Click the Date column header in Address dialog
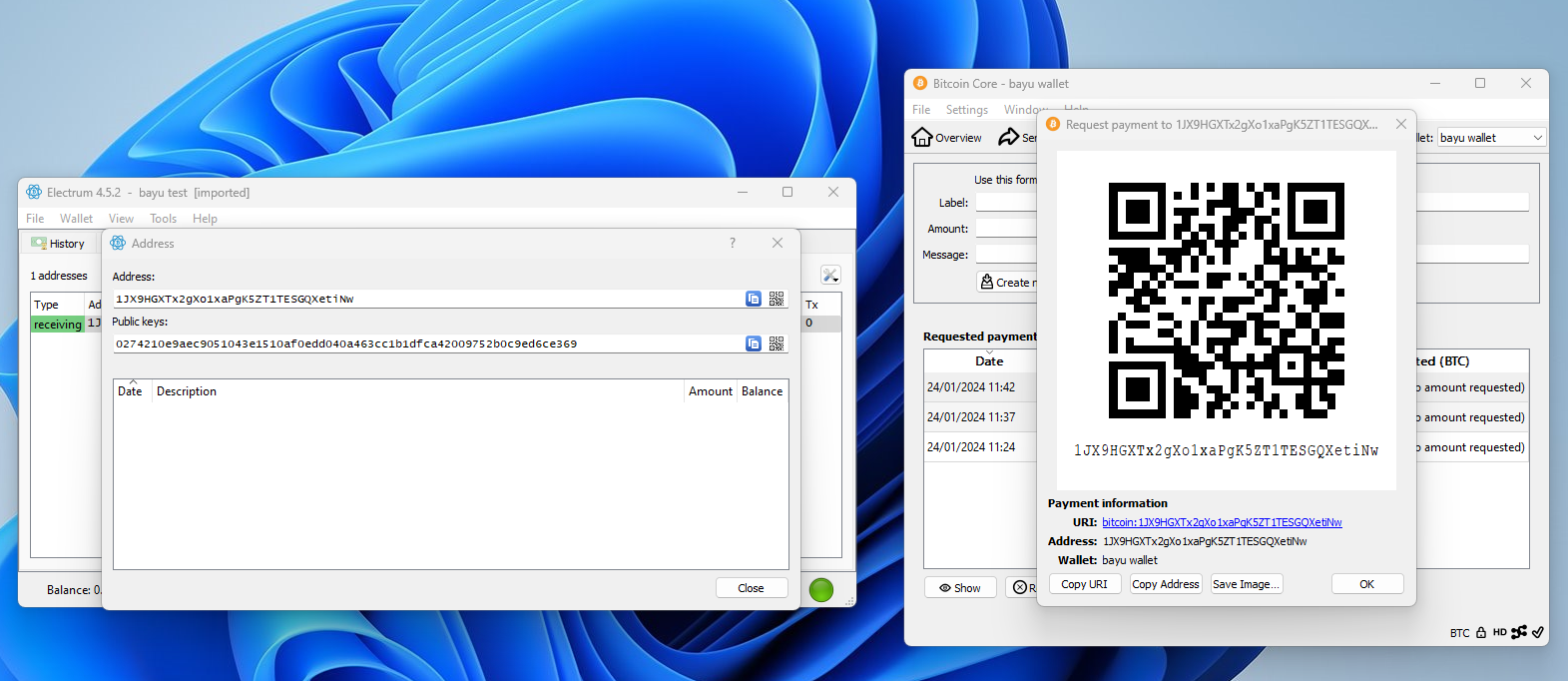The width and height of the screenshot is (1568, 681). (130, 391)
